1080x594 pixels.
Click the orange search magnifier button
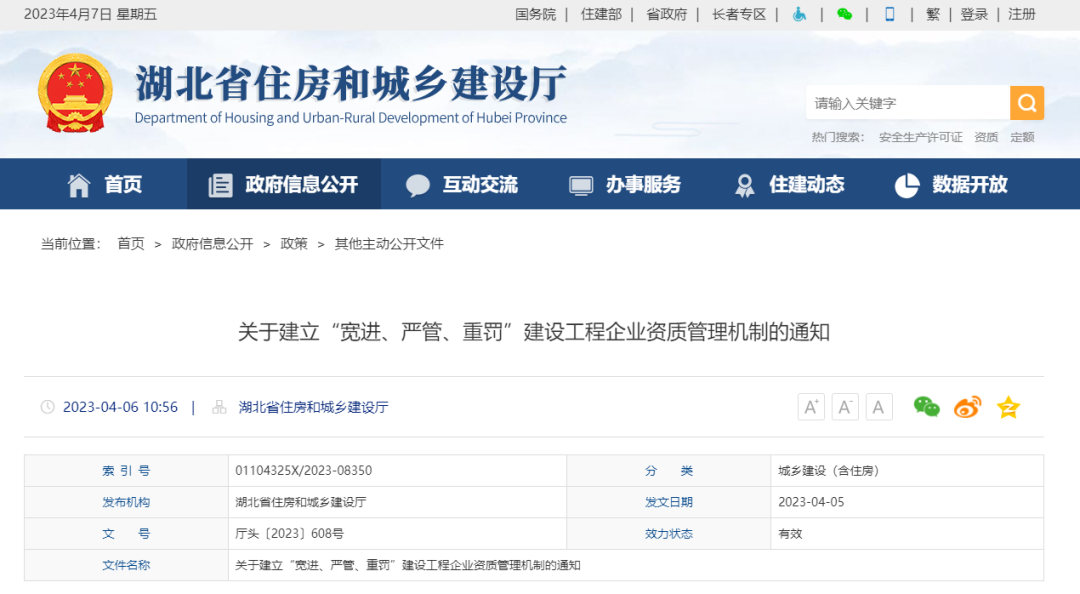point(1026,103)
